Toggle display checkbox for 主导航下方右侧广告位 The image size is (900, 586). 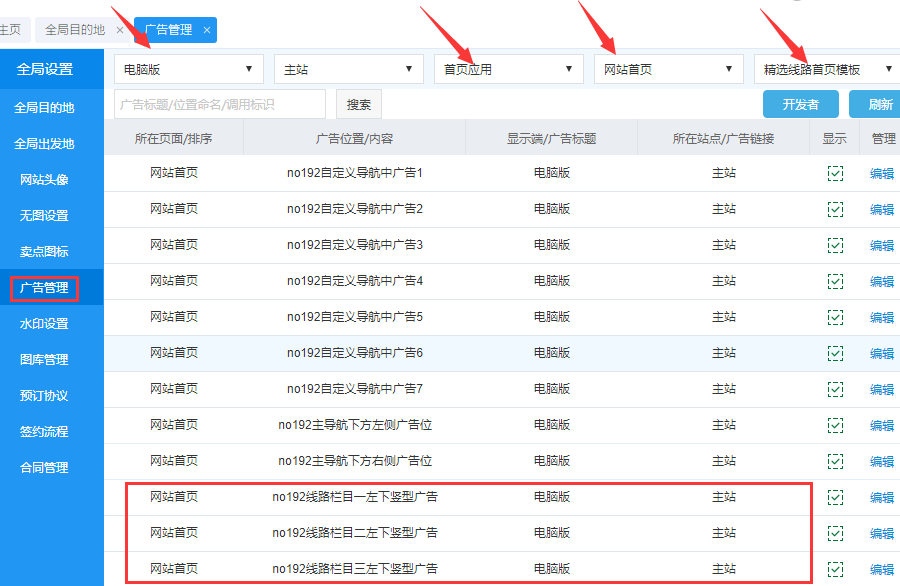(x=835, y=462)
